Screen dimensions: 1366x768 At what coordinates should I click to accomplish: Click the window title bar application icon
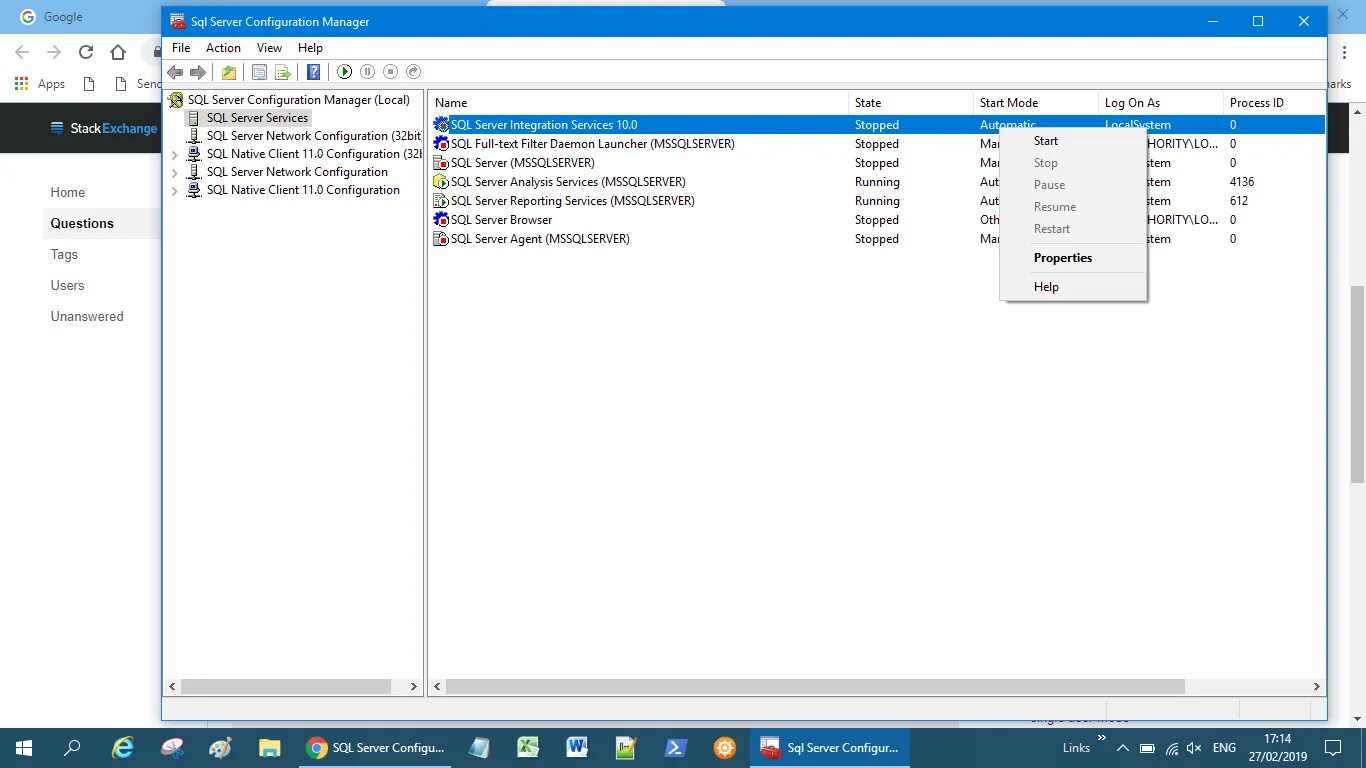(x=177, y=21)
